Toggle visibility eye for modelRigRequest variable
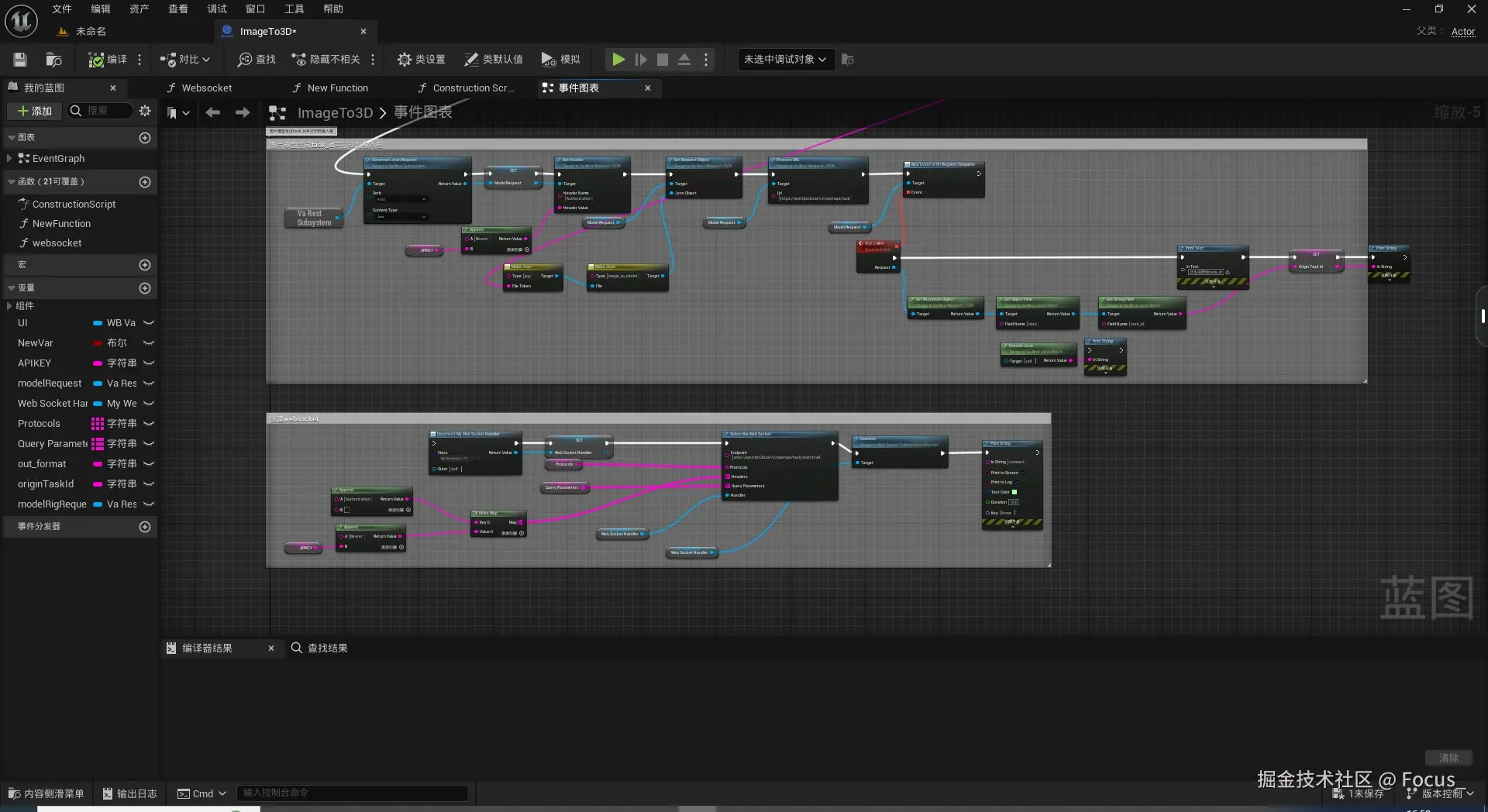Image resolution: width=1488 pixels, height=812 pixels. click(149, 504)
